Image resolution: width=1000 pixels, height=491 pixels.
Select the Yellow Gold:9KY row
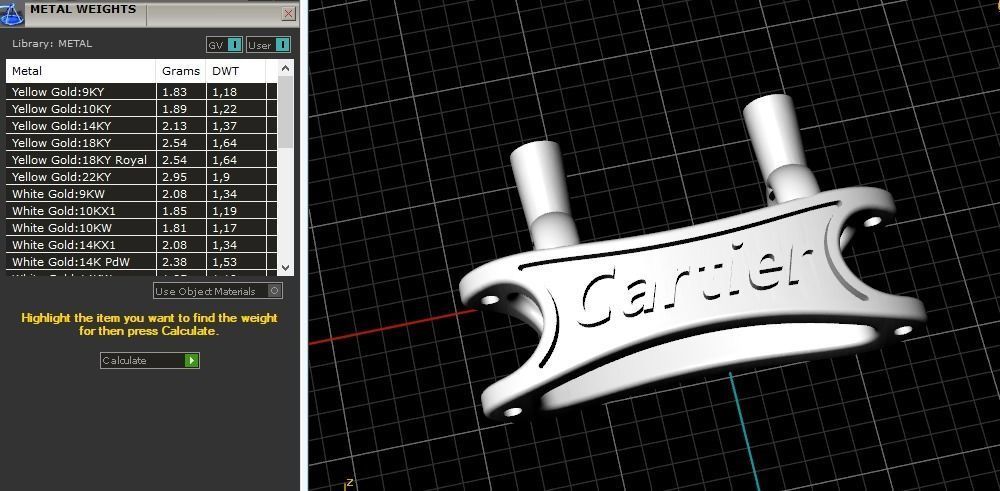tap(142, 92)
